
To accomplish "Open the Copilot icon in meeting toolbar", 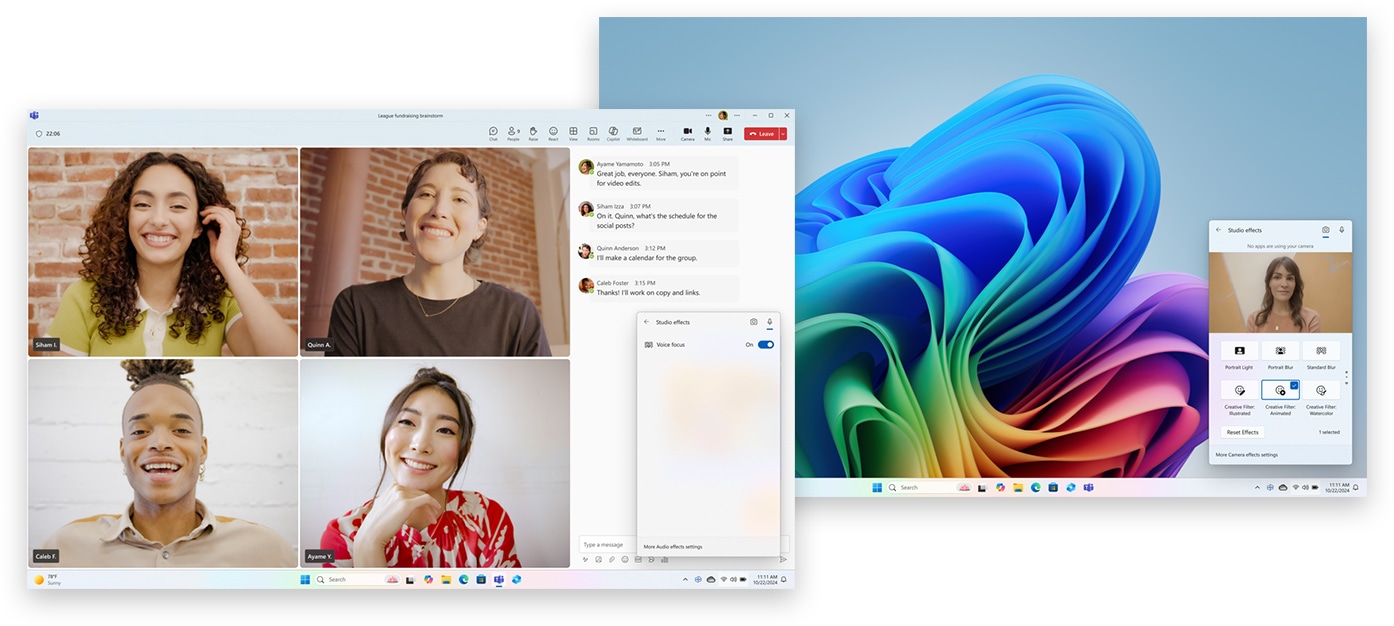I will tap(613, 133).
